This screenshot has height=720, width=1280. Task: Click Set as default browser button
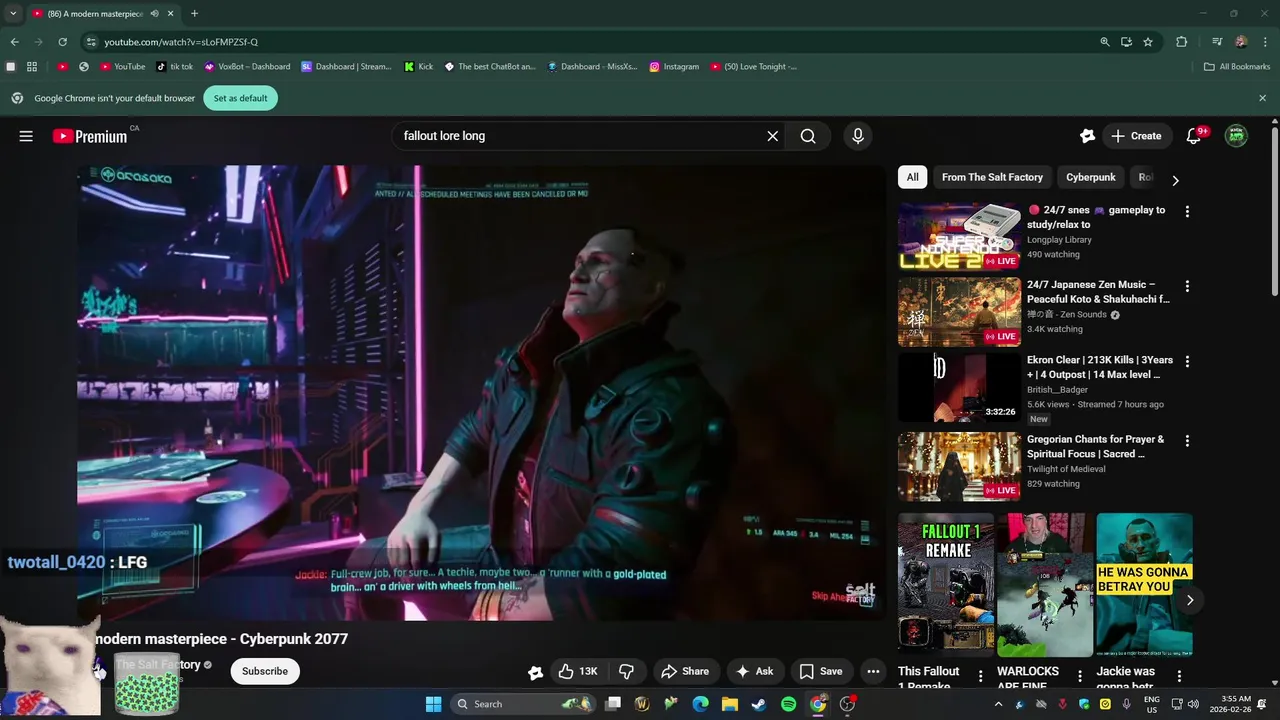click(x=241, y=98)
